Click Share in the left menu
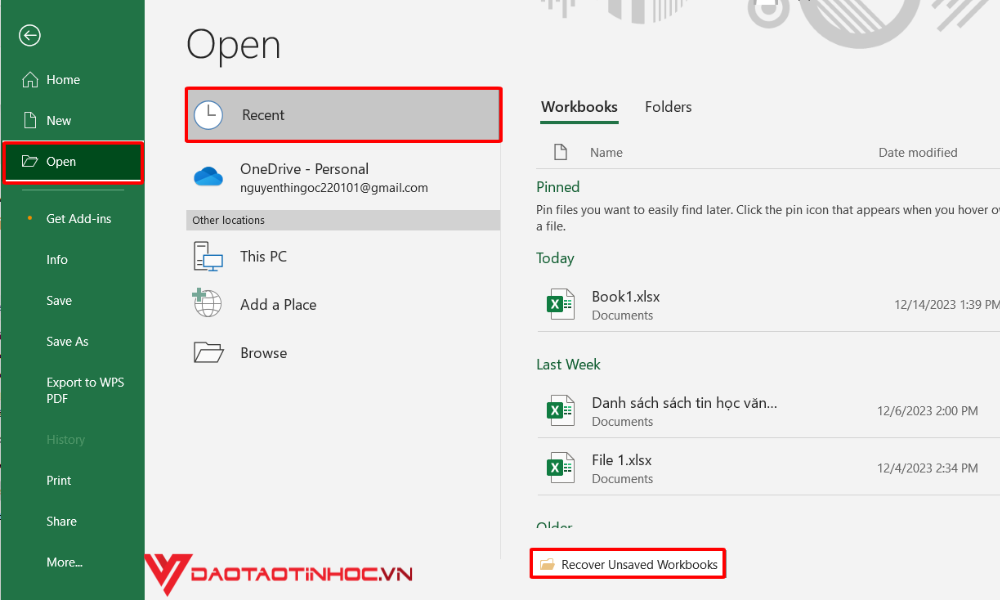The image size is (1000, 600). (61, 521)
